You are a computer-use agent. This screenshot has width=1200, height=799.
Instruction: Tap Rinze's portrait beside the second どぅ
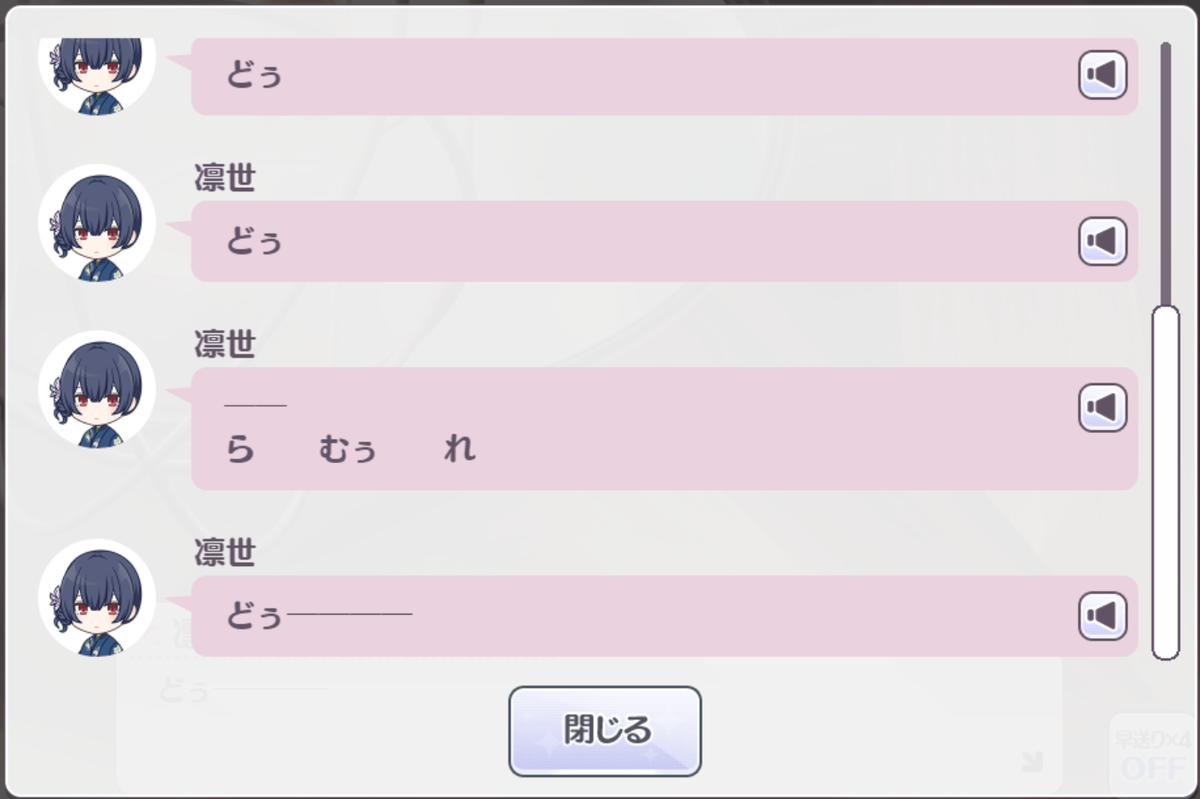tap(97, 222)
